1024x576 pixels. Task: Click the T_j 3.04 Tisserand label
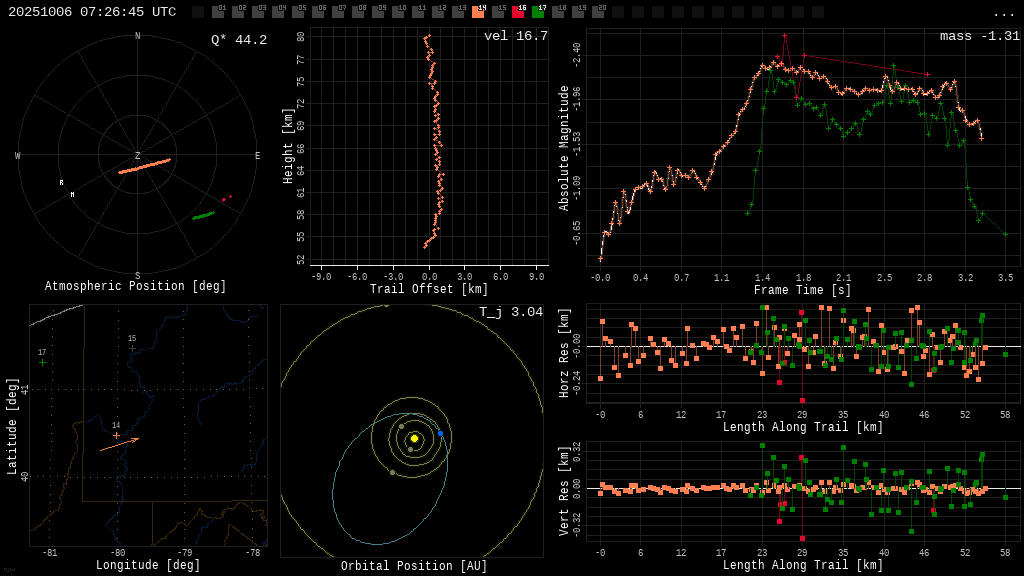click(x=511, y=312)
